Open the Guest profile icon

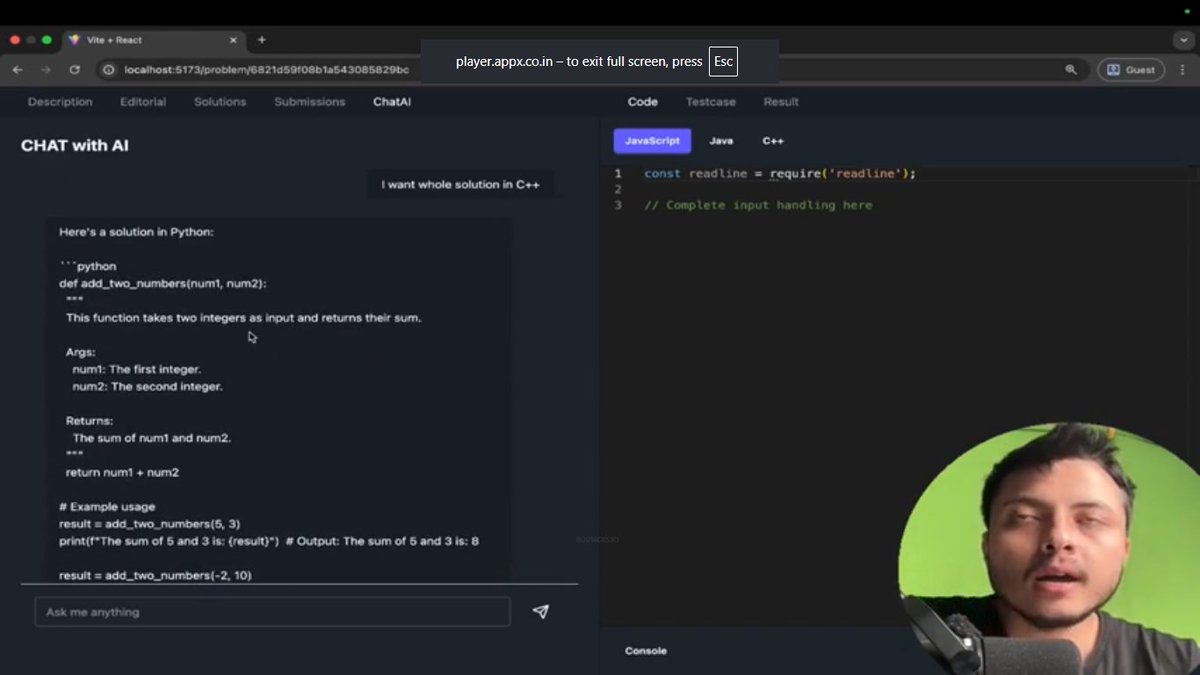[x=1130, y=69]
